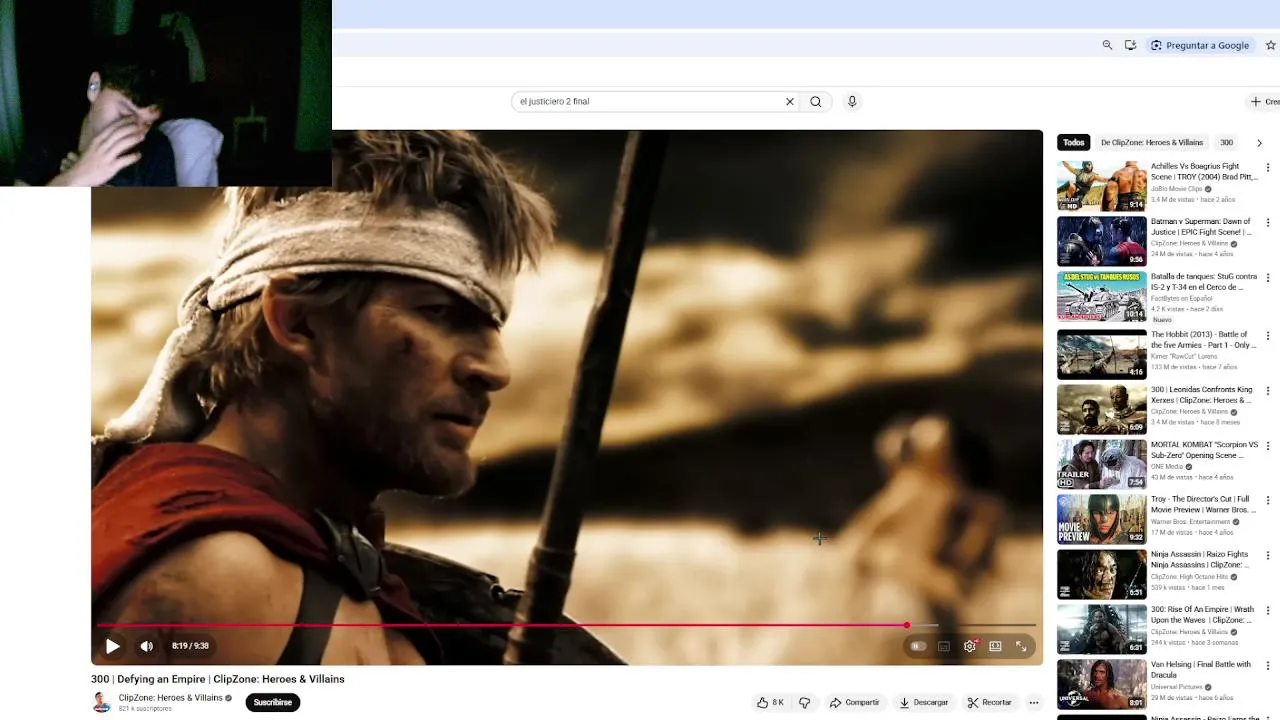Select the De ClipZone: Heroes & Villains chip

coord(1152,143)
